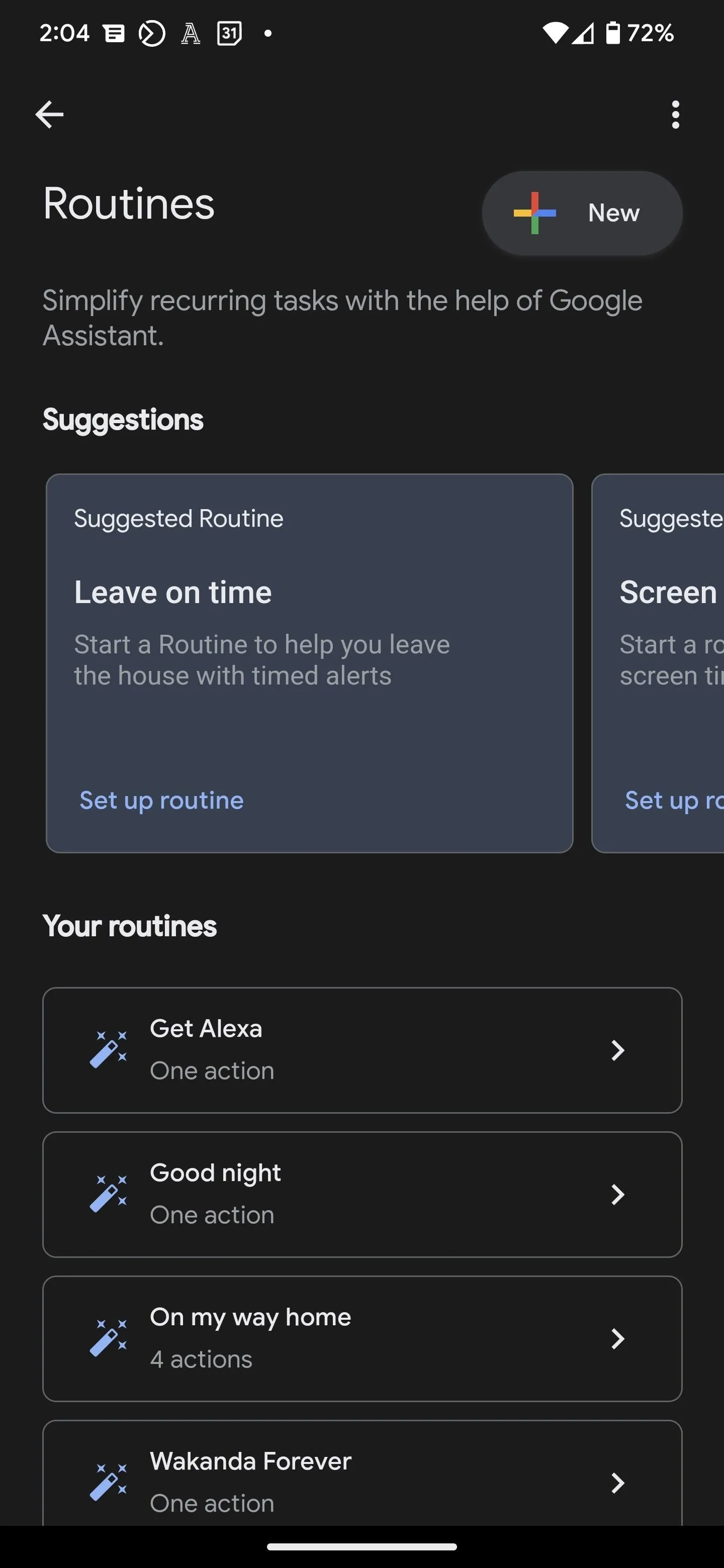Viewport: 724px width, 1568px height.
Task: Tap the wand icon beside Good night
Action: [109, 1194]
